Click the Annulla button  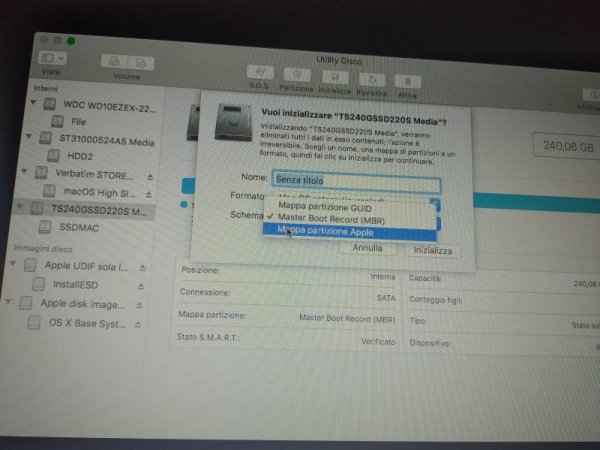click(x=367, y=248)
